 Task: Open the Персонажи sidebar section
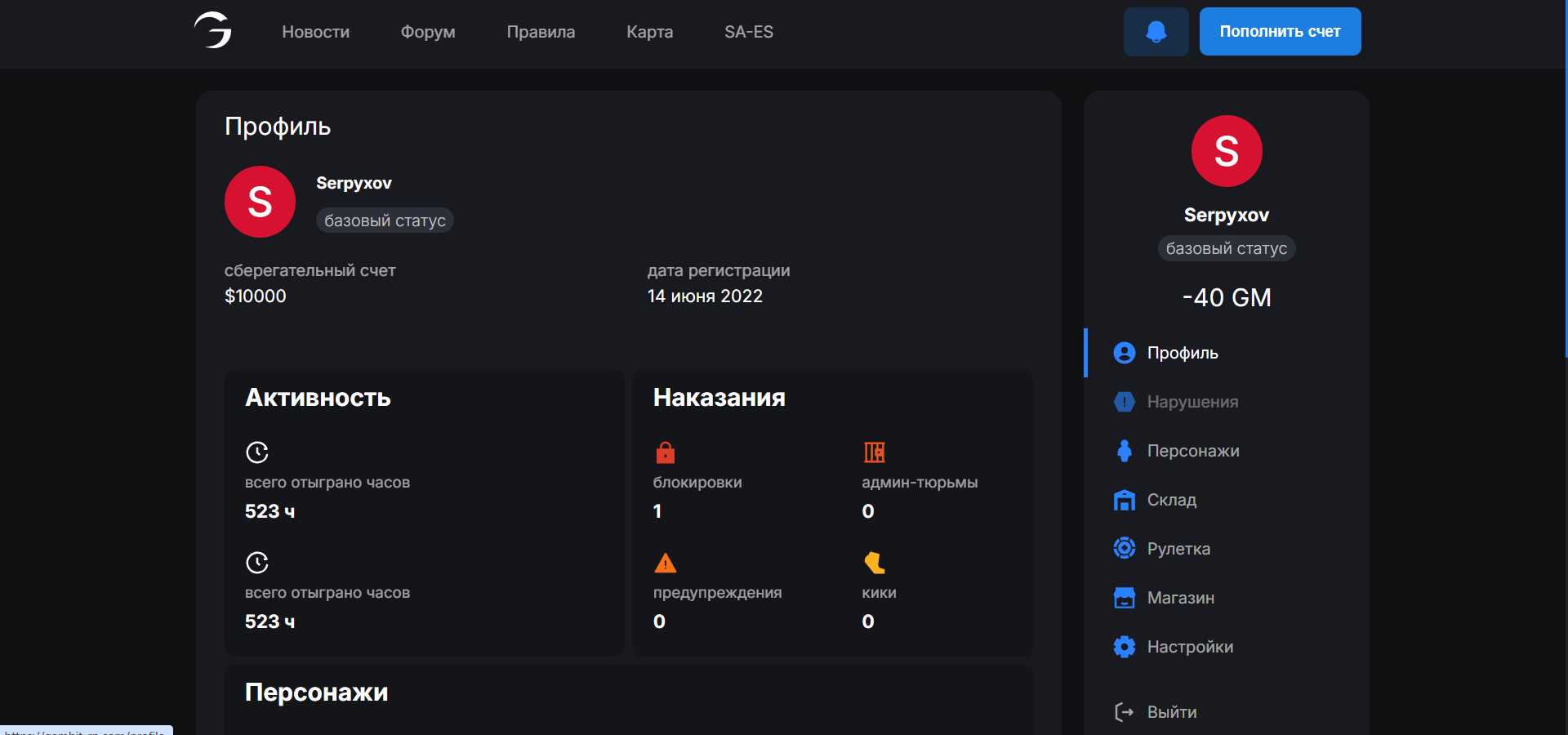1192,451
